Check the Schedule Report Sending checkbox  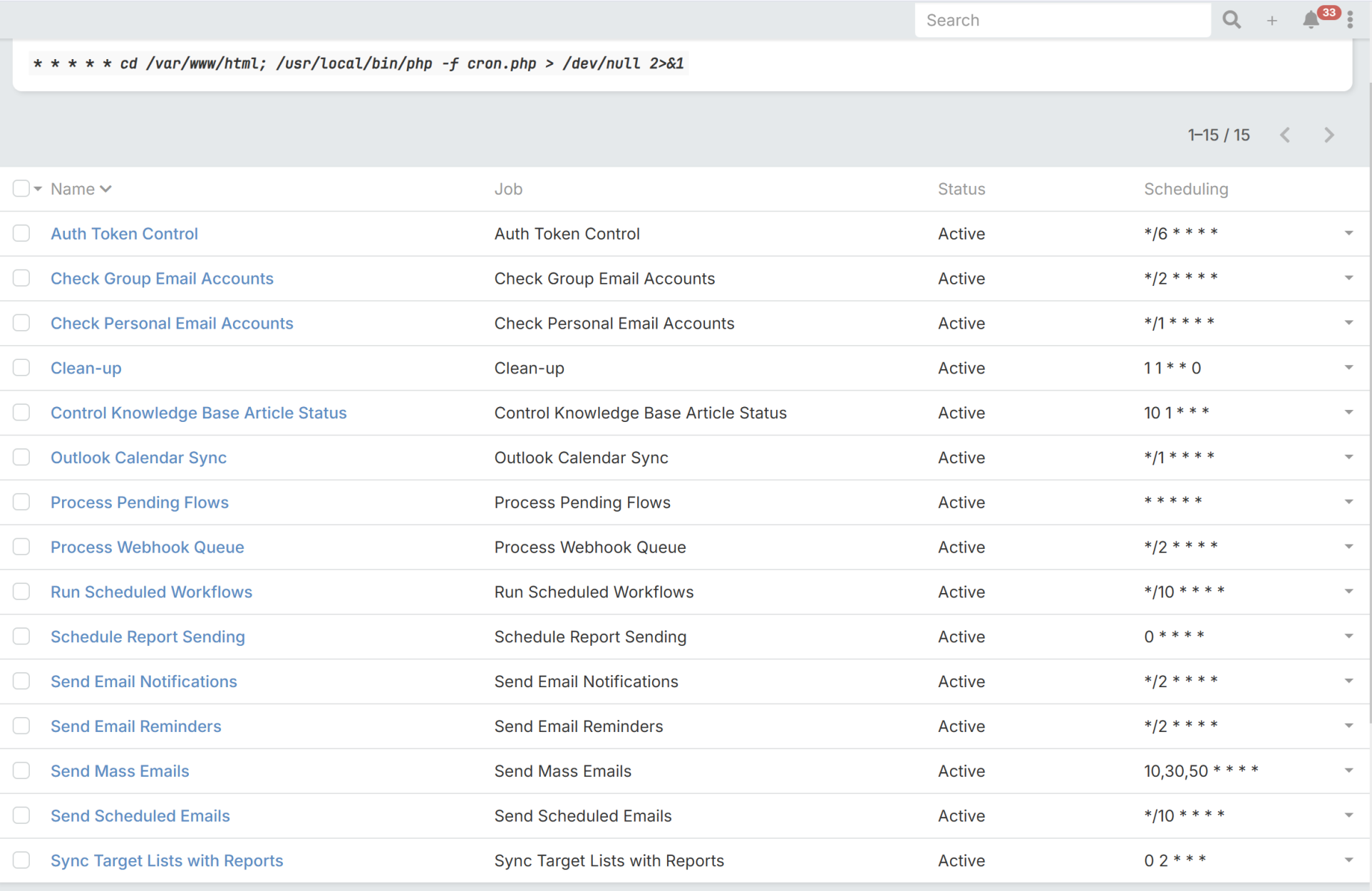coord(21,637)
